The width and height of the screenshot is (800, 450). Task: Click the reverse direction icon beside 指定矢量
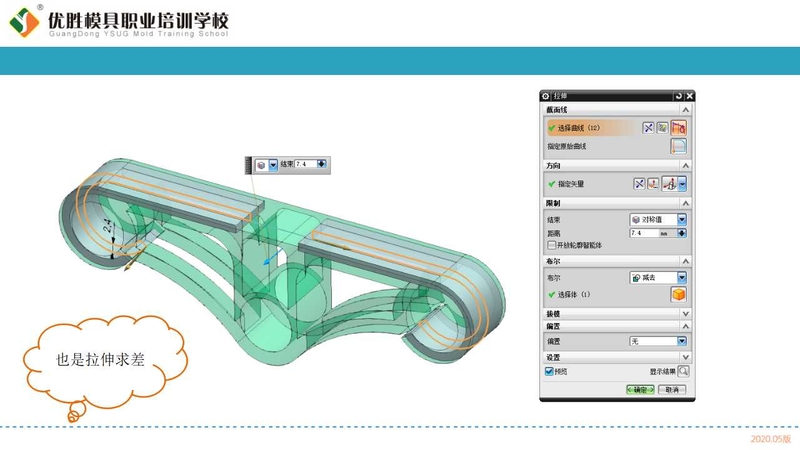[x=640, y=184]
